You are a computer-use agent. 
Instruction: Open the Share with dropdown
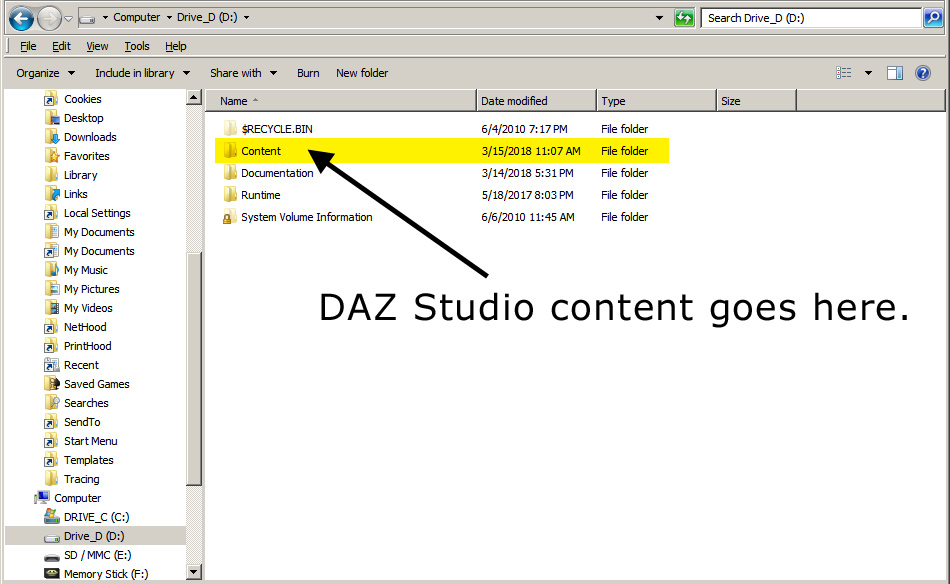(x=244, y=73)
